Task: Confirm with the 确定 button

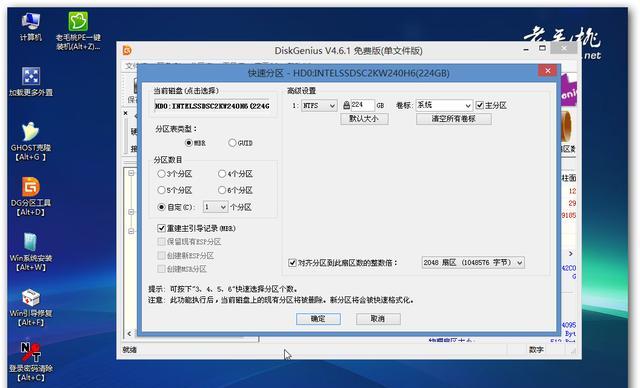Action: (x=318, y=319)
